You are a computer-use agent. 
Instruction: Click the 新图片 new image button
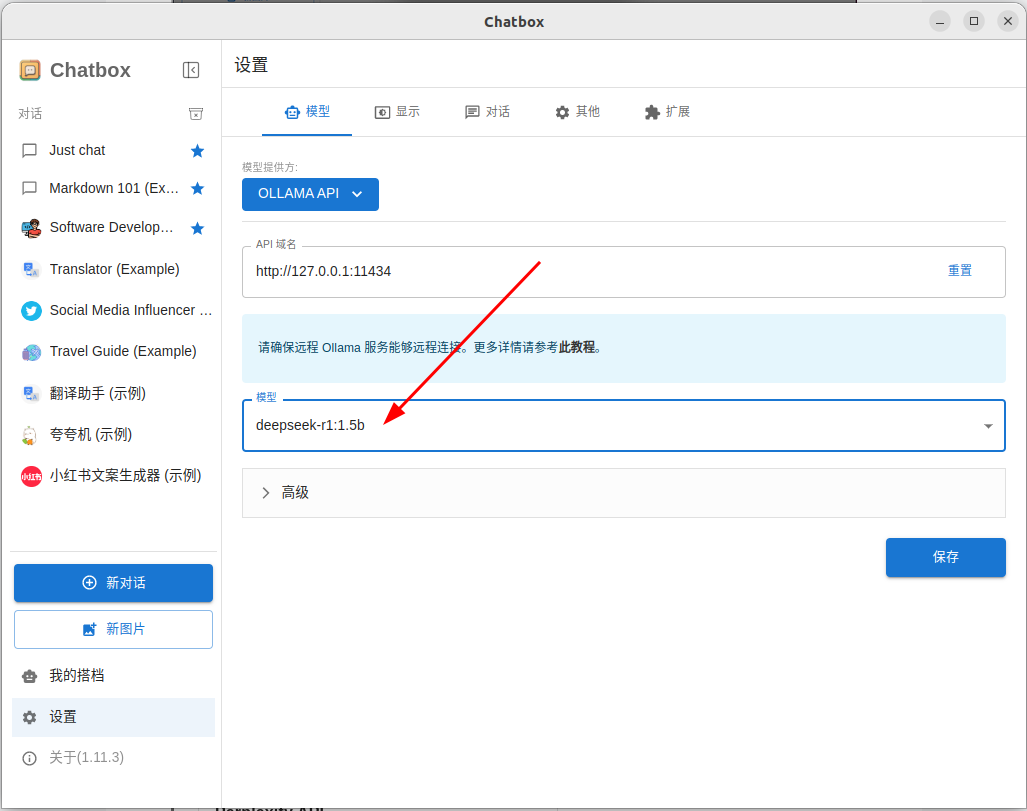pos(113,630)
